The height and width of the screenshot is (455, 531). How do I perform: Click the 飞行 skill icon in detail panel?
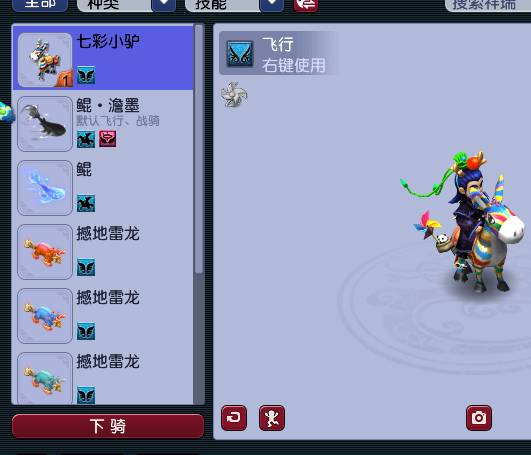(x=240, y=53)
